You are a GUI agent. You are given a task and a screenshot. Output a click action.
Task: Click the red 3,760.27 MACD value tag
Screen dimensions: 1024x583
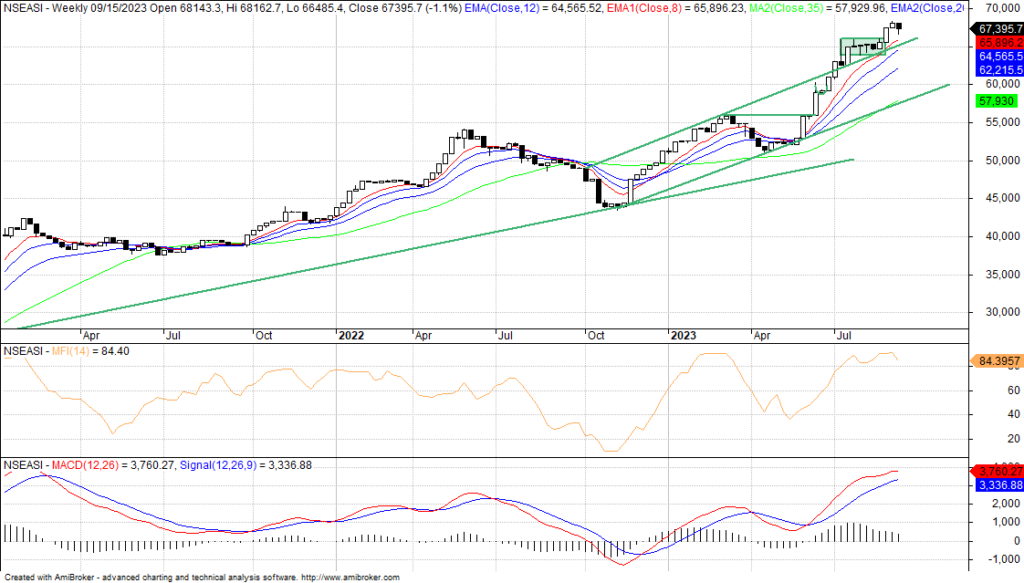pyautogui.click(x=996, y=471)
